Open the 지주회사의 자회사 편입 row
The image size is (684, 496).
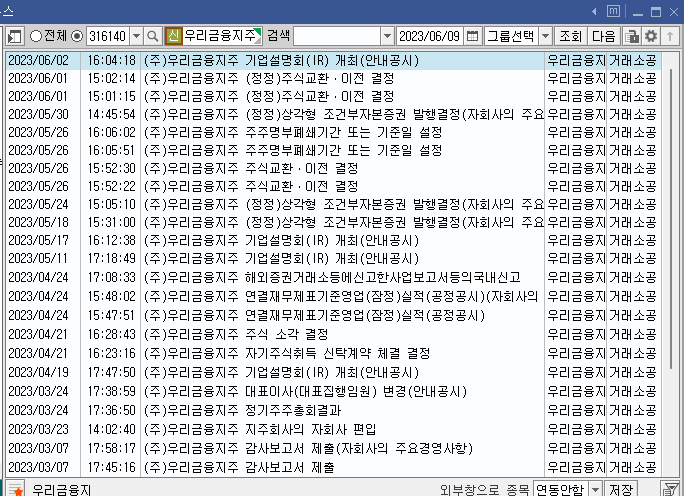pyautogui.click(x=333, y=430)
